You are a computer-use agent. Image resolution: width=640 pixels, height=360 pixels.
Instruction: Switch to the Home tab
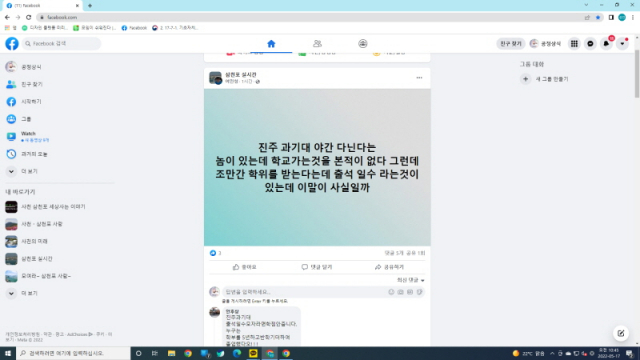271,44
